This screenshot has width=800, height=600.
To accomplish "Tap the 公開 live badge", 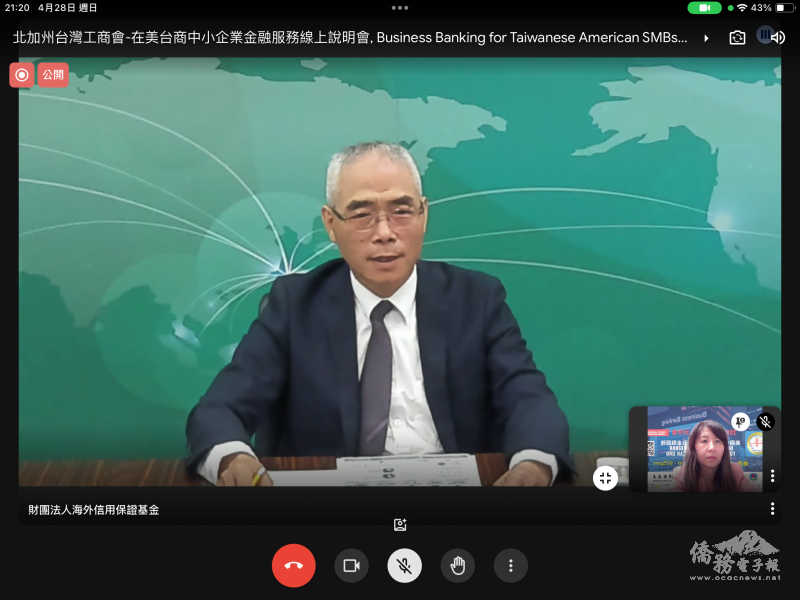I will click(x=52, y=74).
